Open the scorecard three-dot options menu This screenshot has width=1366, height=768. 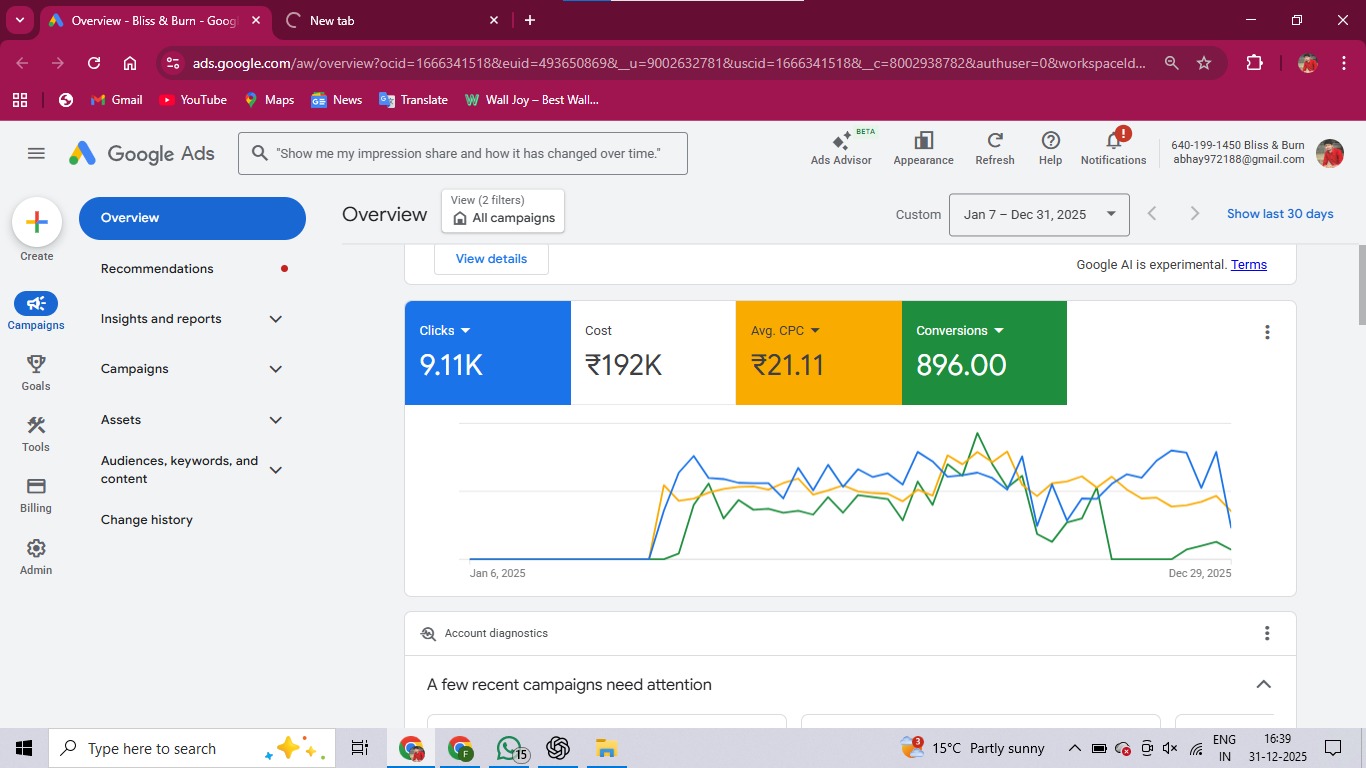[x=1266, y=331]
